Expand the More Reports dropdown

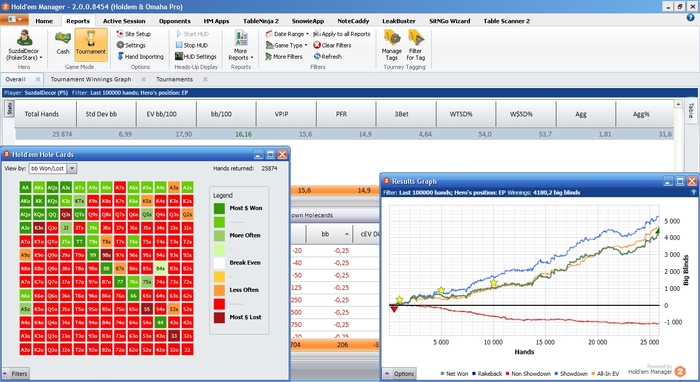(241, 45)
